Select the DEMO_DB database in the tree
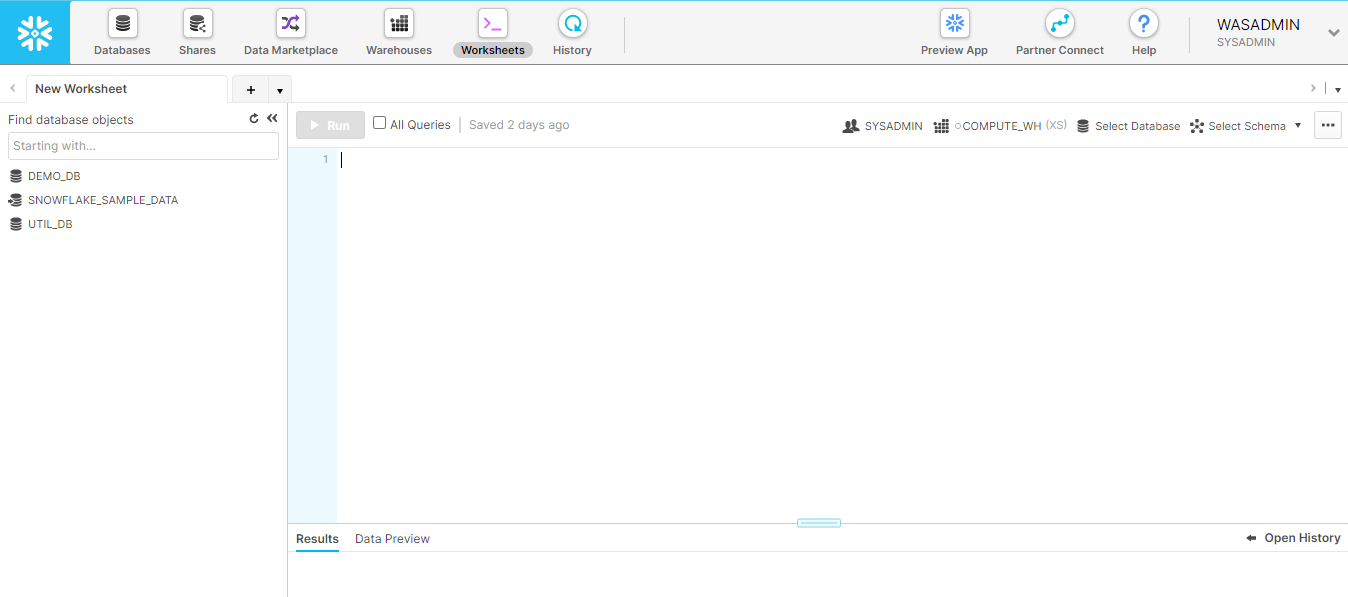 [x=54, y=176]
